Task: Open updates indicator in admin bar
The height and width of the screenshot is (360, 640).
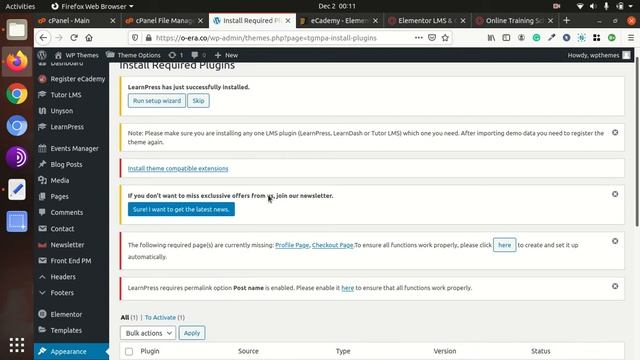Action: [176, 55]
